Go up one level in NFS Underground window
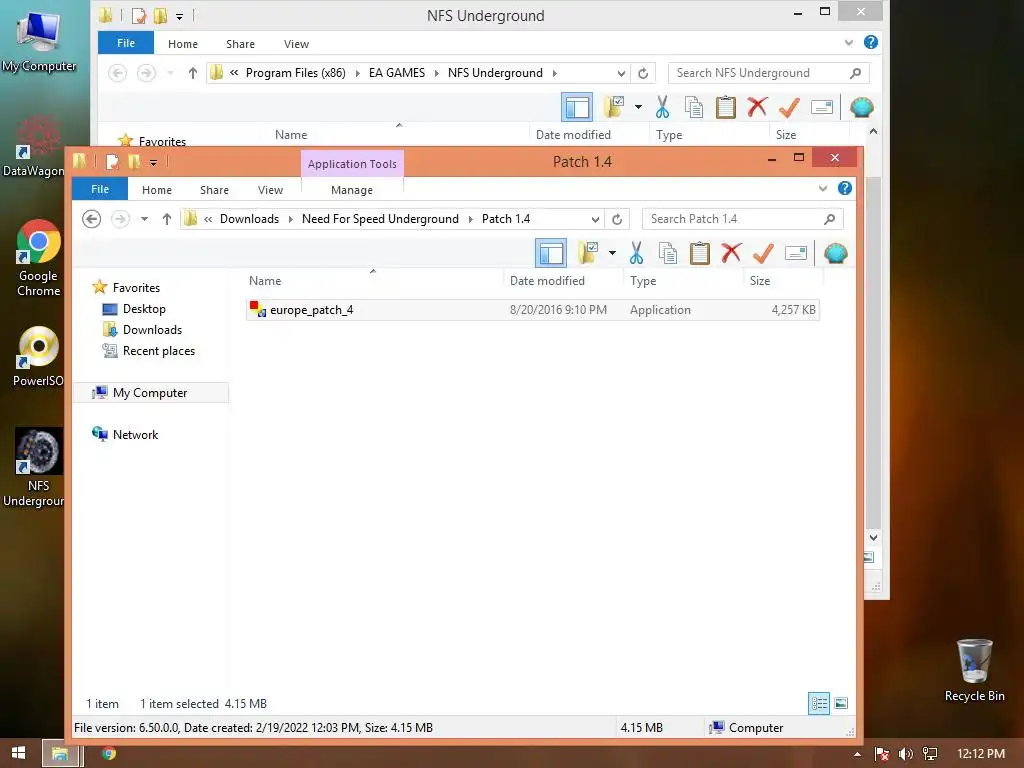1024x768 pixels. pyautogui.click(x=193, y=73)
